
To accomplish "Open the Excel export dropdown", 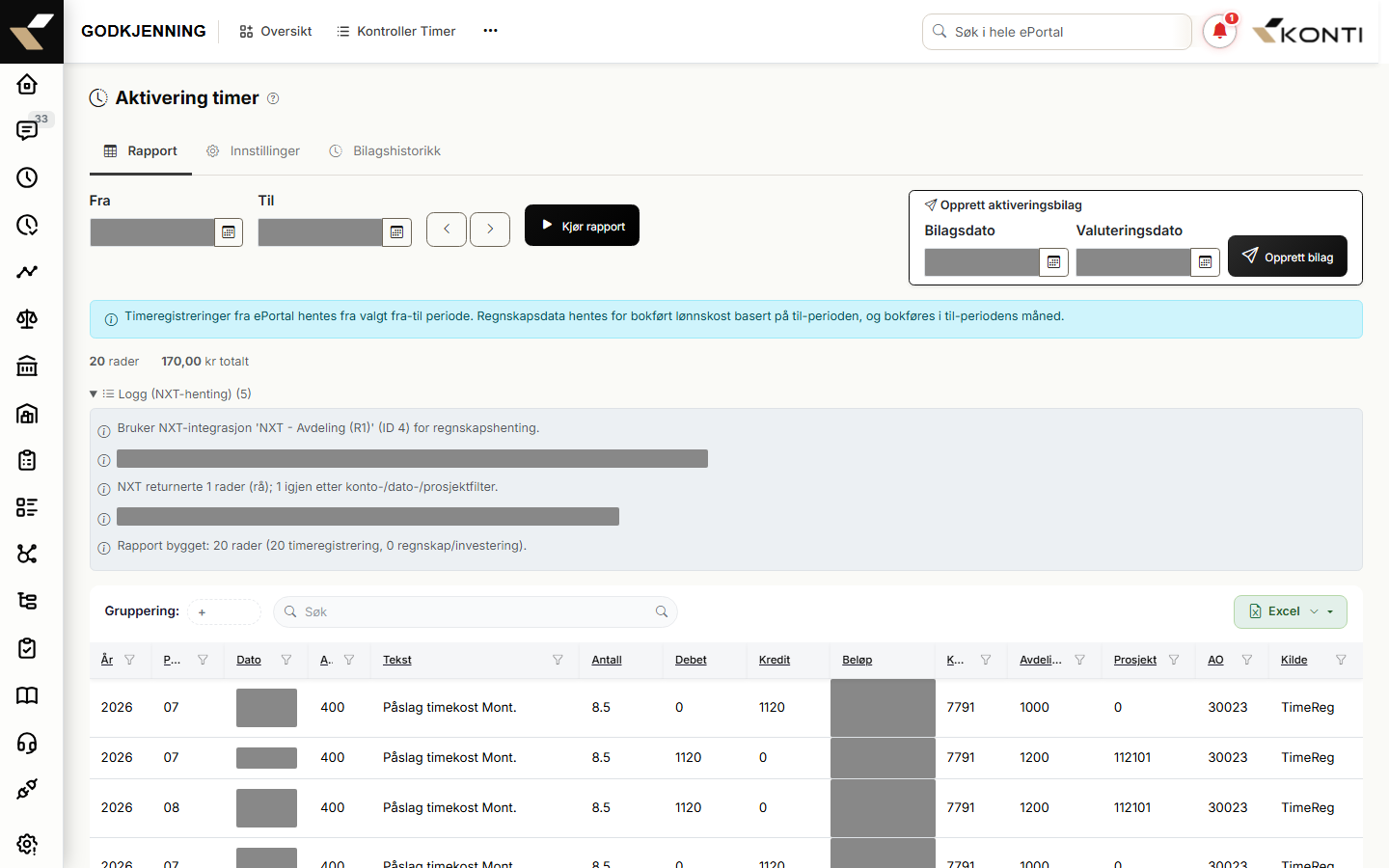I will tap(1291, 611).
